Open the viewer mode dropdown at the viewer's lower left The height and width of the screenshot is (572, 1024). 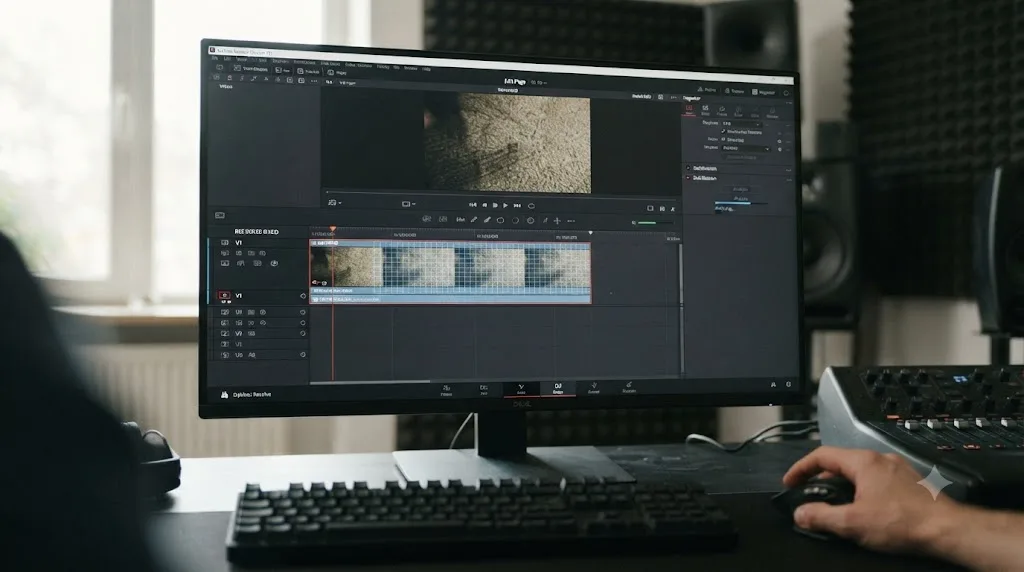(x=334, y=203)
